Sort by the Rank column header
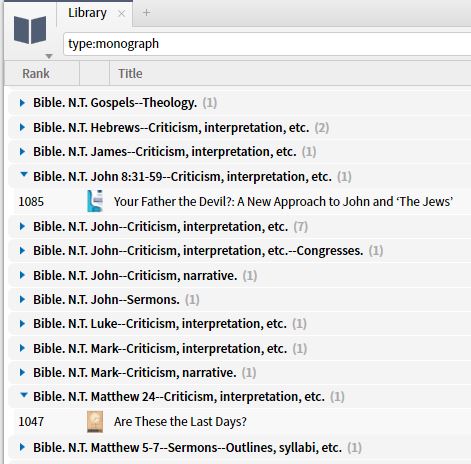The image size is (471, 464). tap(36, 73)
